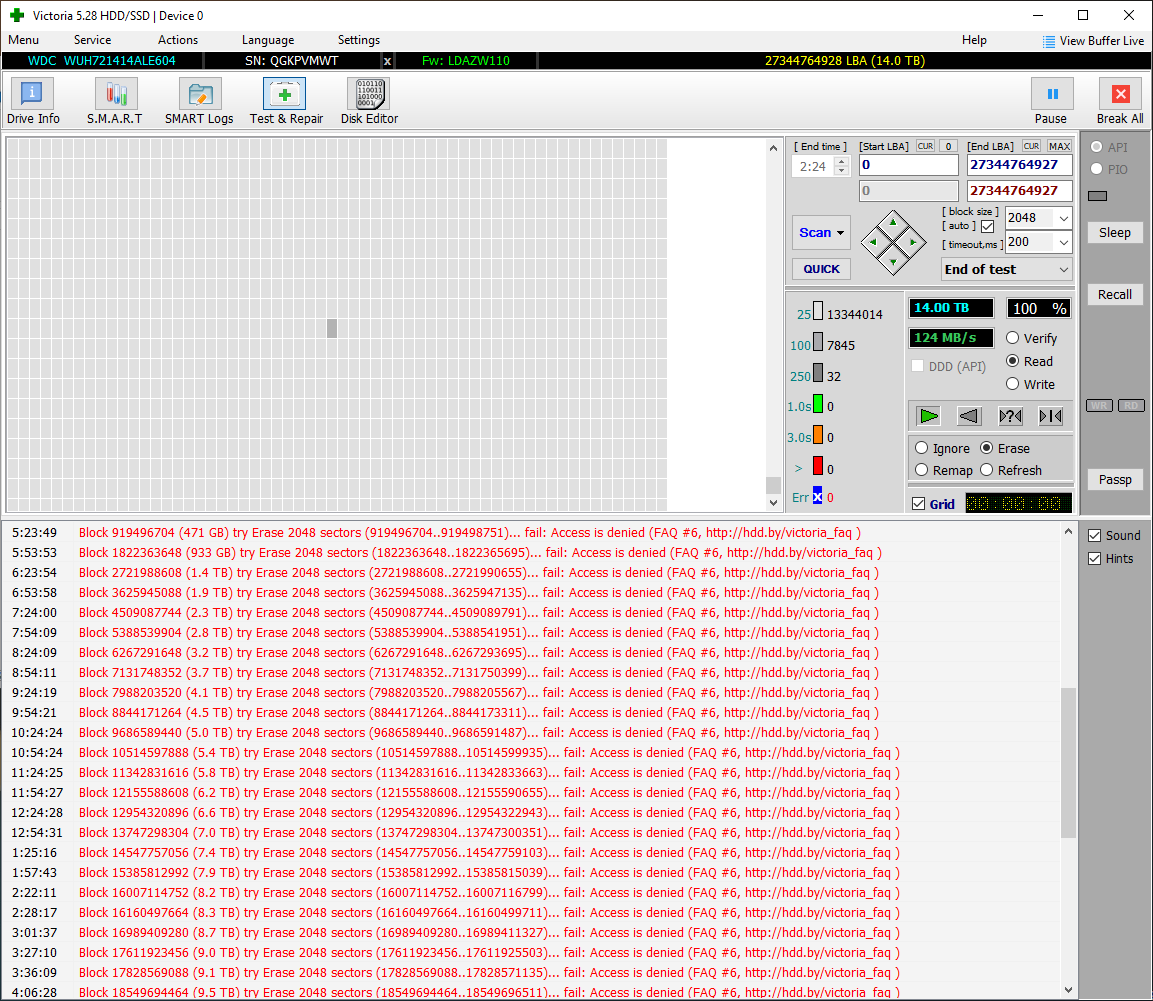Image resolution: width=1153 pixels, height=1001 pixels.
Task: Click the Passp button
Action: click(1115, 480)
